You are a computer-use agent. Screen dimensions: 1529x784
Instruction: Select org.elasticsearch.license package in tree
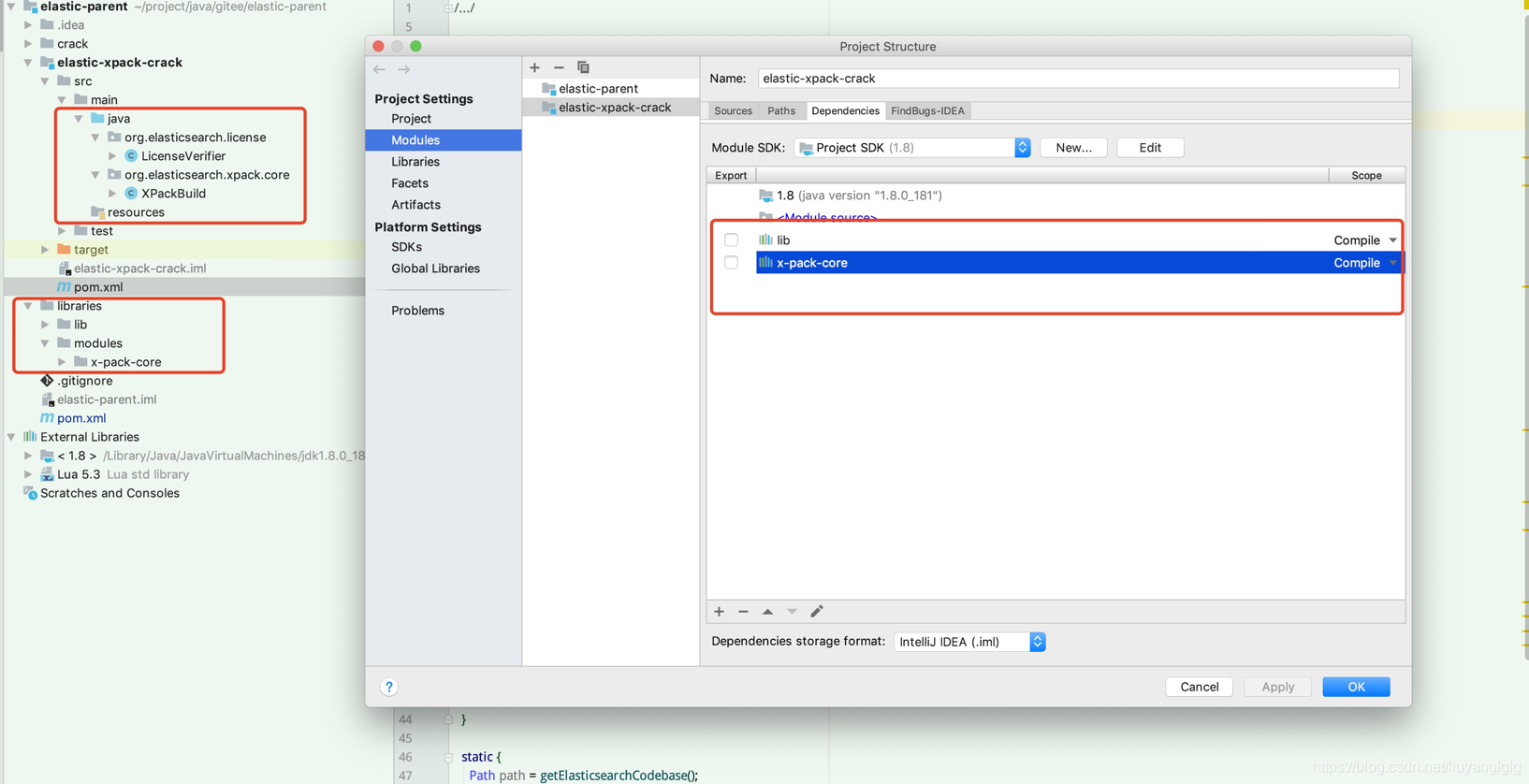point(195,138)
